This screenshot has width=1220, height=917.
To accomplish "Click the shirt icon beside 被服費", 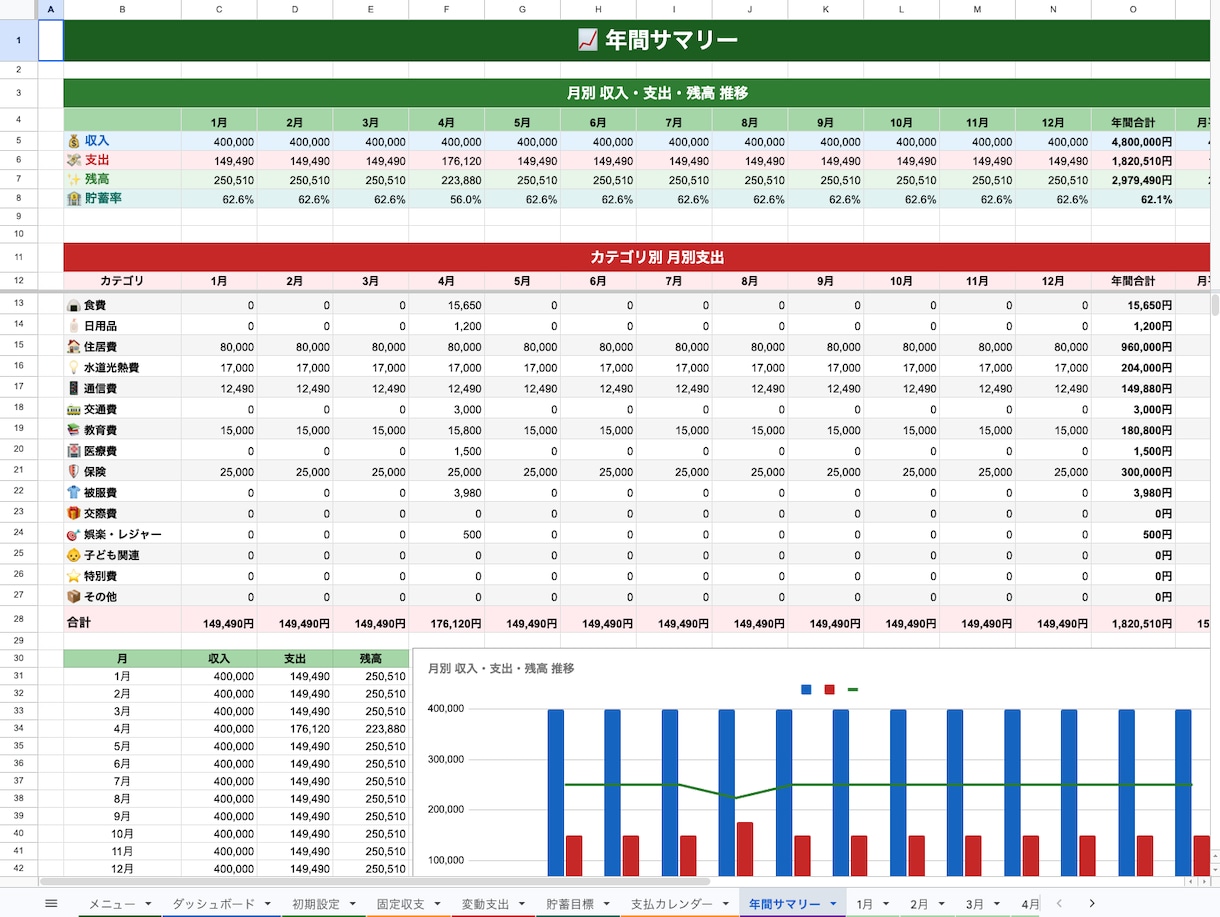I will click(x=74, y=492).
